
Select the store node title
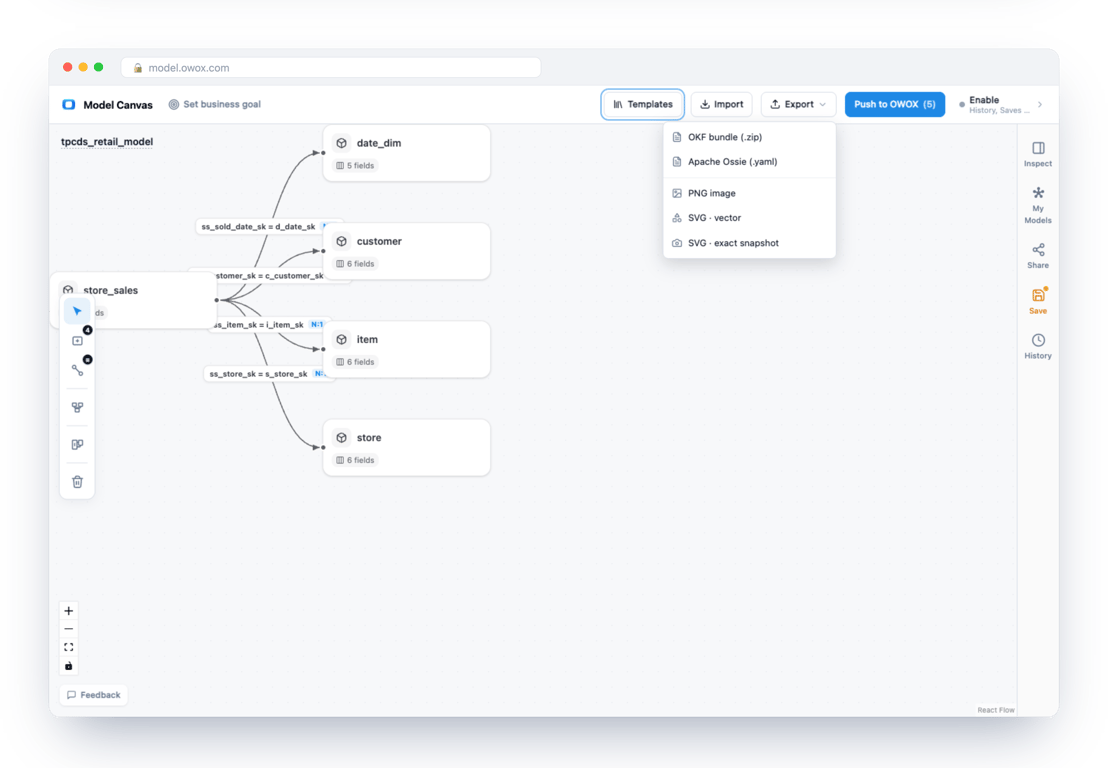point(369,437)
